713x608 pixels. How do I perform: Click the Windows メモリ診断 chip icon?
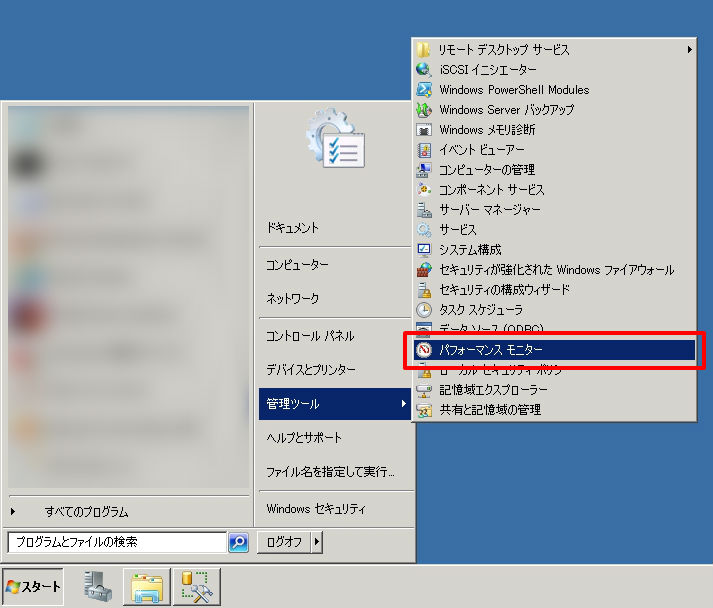pyautogui.click(x=424, y=130)
